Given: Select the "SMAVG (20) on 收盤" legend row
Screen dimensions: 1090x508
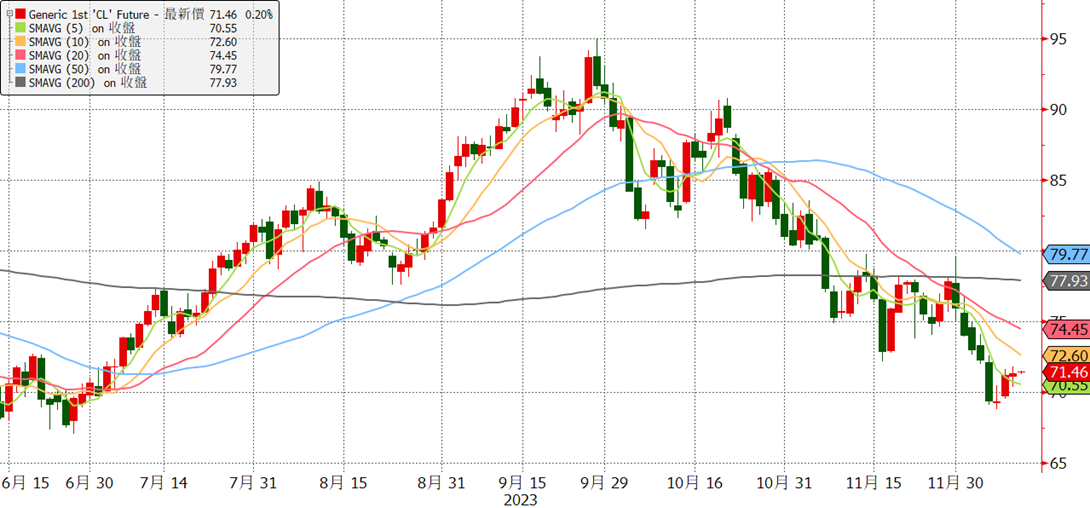Looking at the screenshot, I should click(x=85, y=56).
